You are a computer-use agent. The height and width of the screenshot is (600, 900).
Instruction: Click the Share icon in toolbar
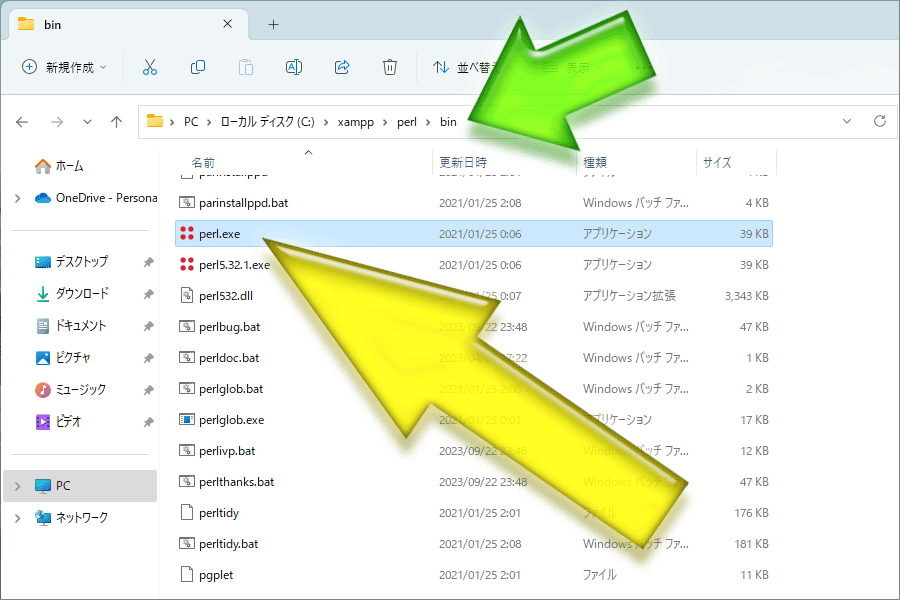342,67
